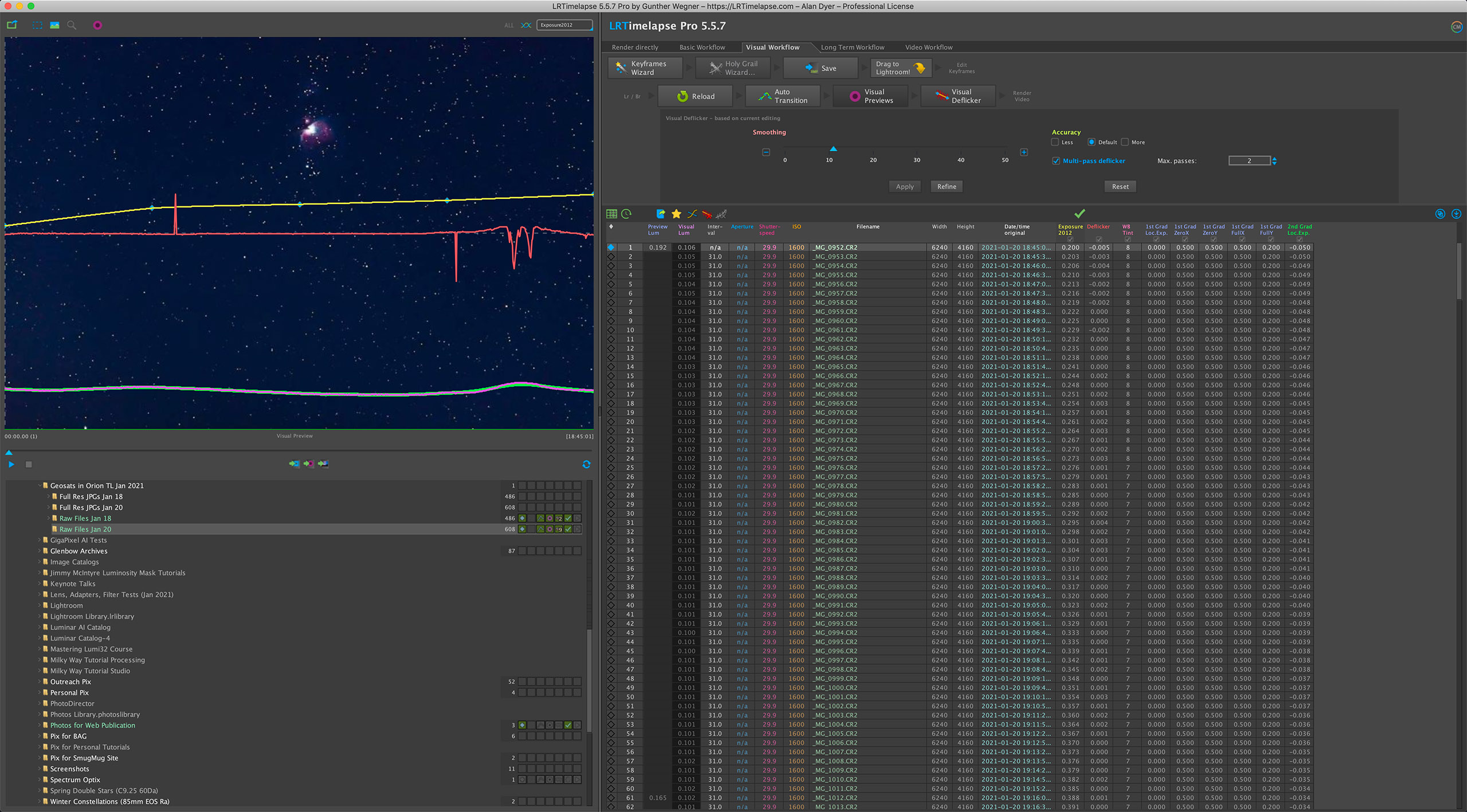Screen dimensions: 1467x812
Task: Click the yellow star icon above table
Action: [x=676, y=214]
